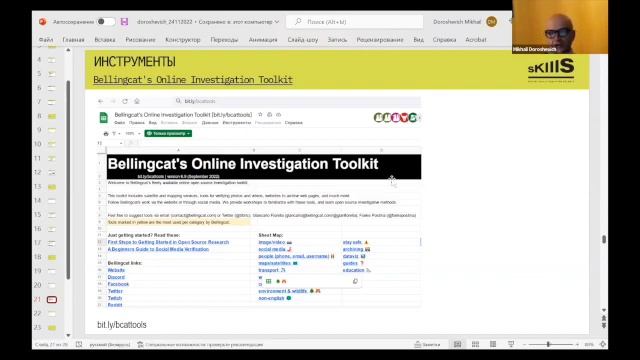This screenshot has height=360, width=640.
Task: Switch to Slide Sorter view icon
Action: pyautogui.click(x=476, y=344)
